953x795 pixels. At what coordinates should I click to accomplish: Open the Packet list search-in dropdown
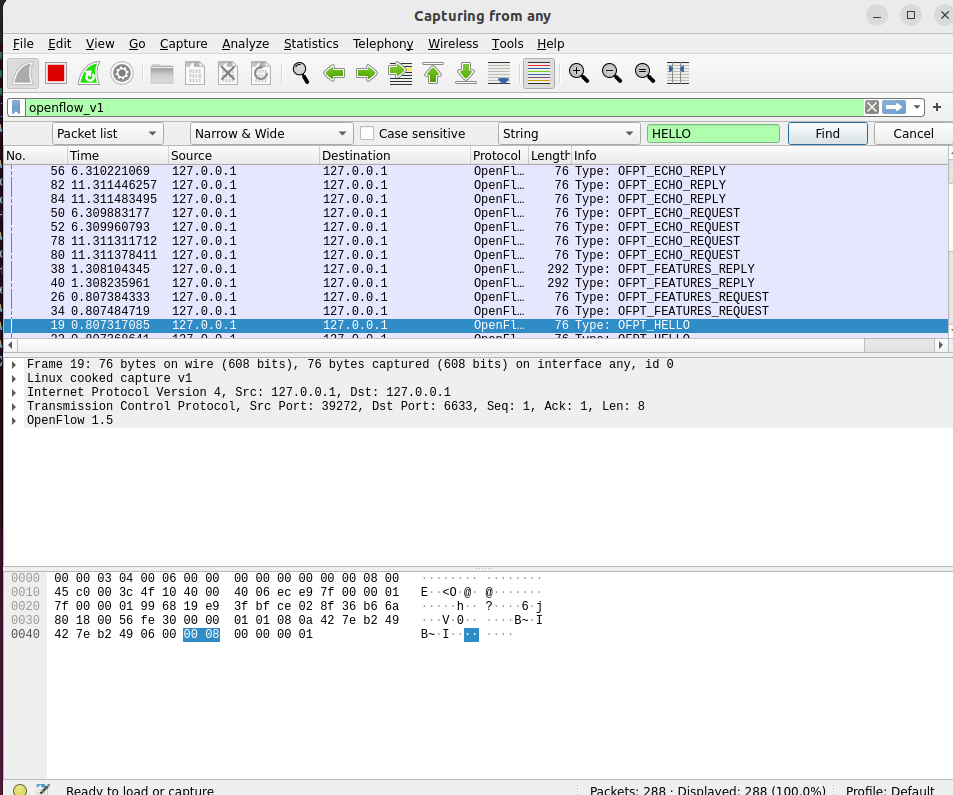pos(108,134)
